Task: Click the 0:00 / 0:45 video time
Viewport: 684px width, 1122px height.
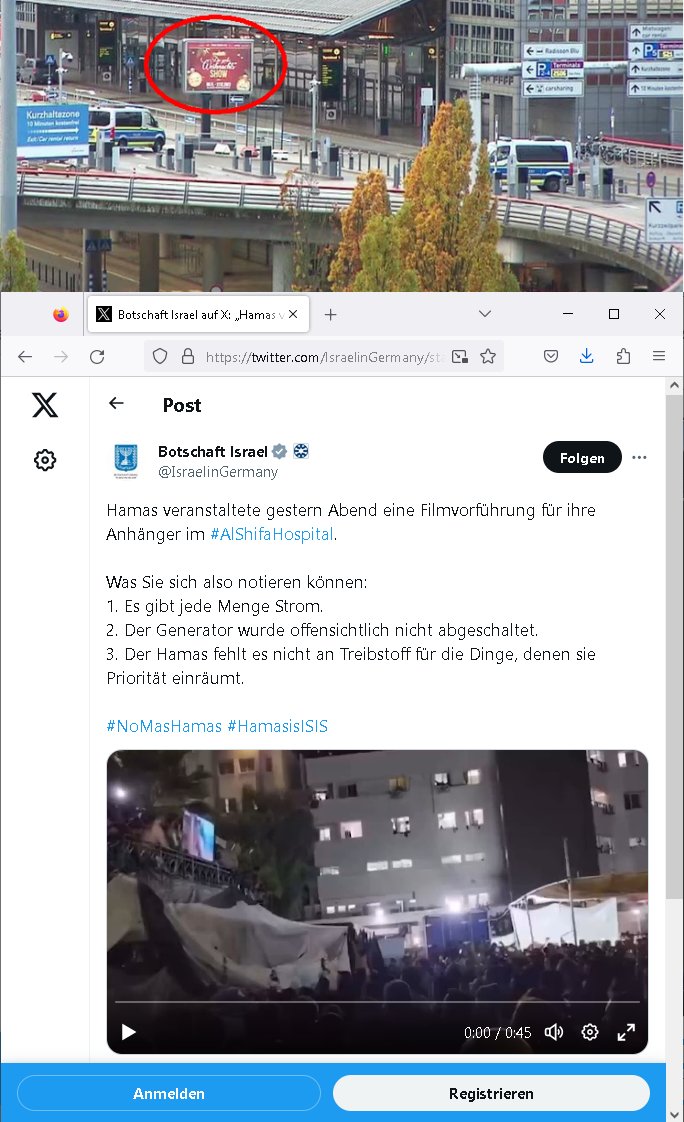Action: (497, 1033)
